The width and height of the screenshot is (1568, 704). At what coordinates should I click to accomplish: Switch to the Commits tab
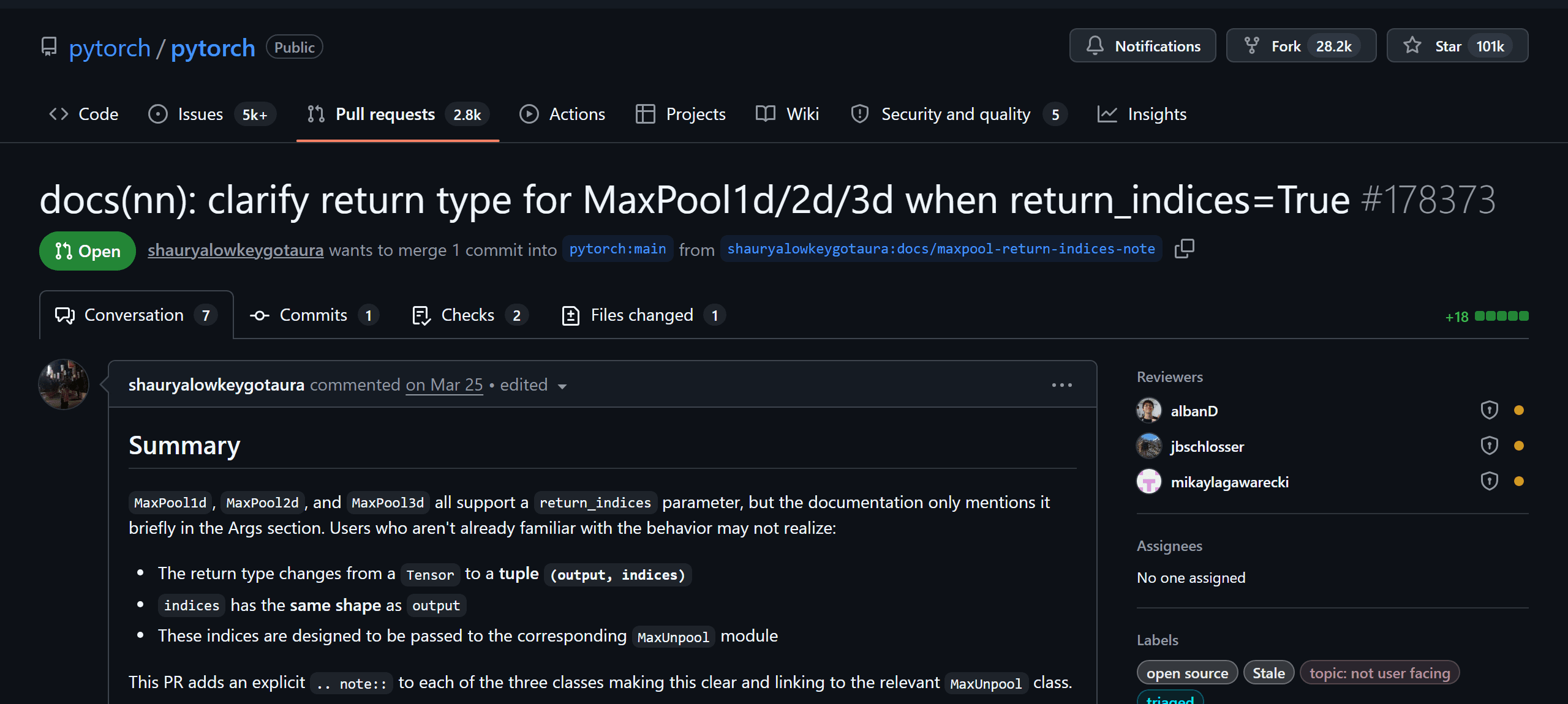314,315
